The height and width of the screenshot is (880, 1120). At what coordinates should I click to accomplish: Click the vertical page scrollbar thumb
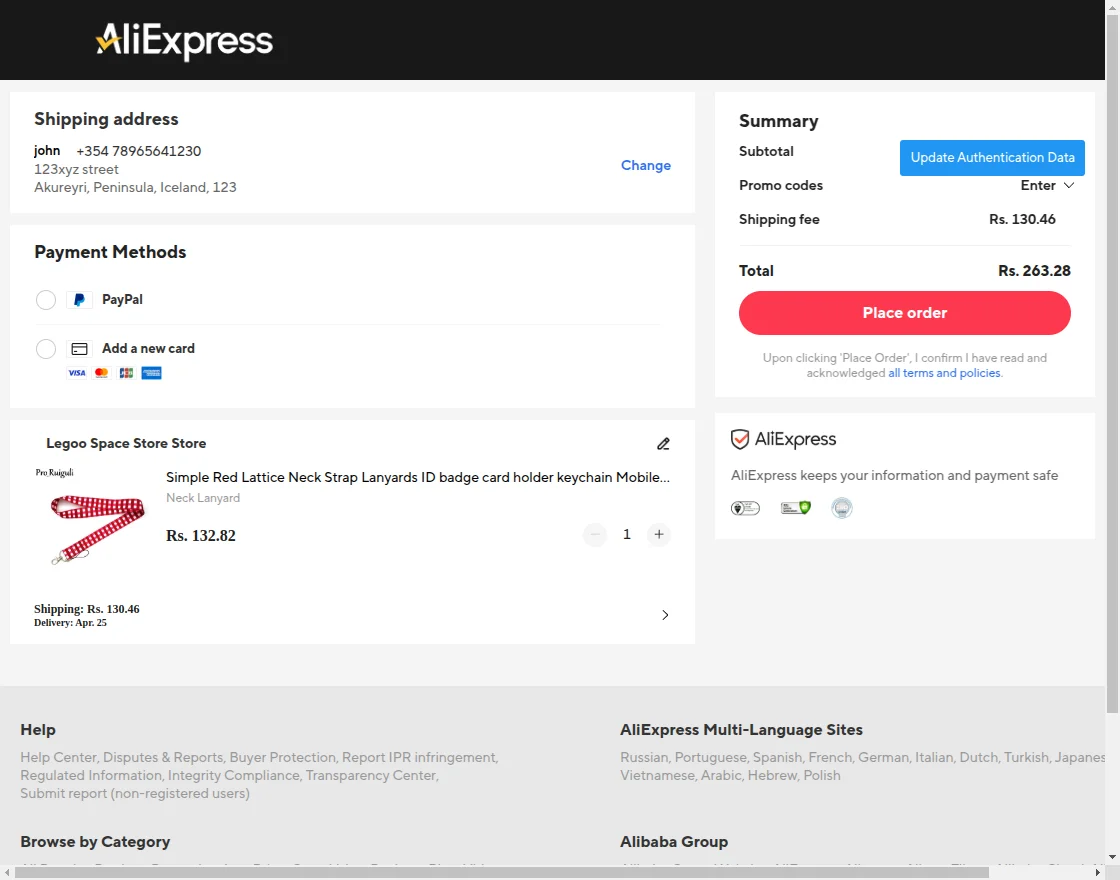point(1112,363)
